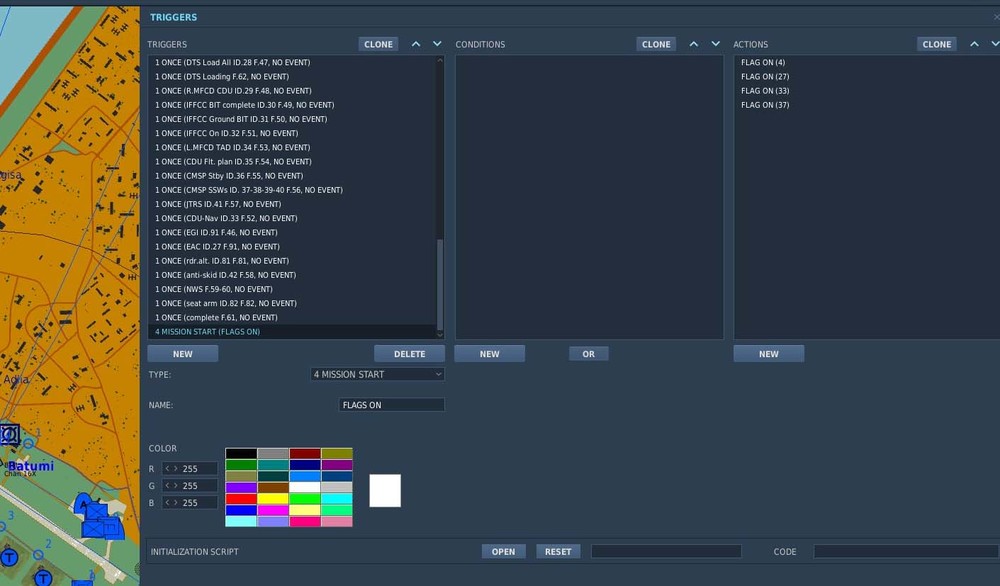The width and height of the screenshot is (1000, 586).
Task: Open the initialization script with the OPEN button
Action: pos(503,551)
